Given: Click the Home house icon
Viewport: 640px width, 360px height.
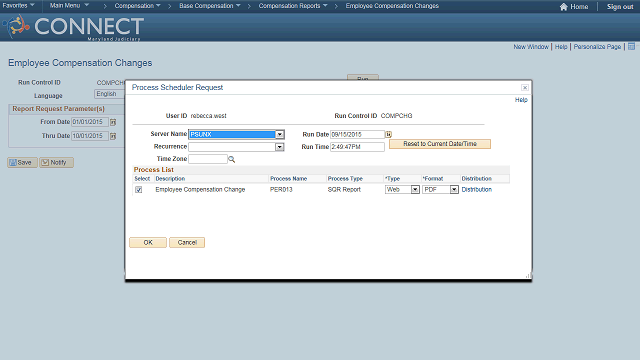Looking at the screenshot, I should 564,7.
